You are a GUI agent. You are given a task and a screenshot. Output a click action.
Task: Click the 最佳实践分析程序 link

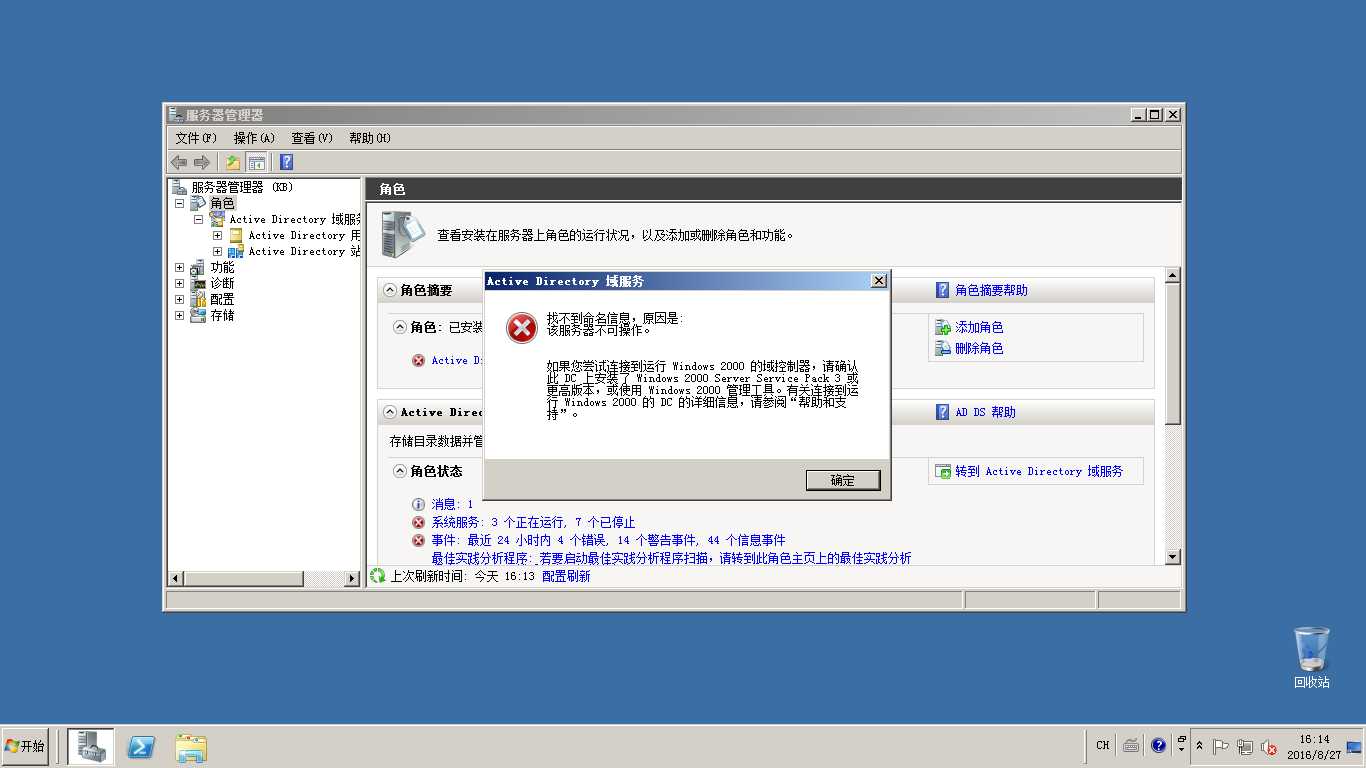pos(671,558)
